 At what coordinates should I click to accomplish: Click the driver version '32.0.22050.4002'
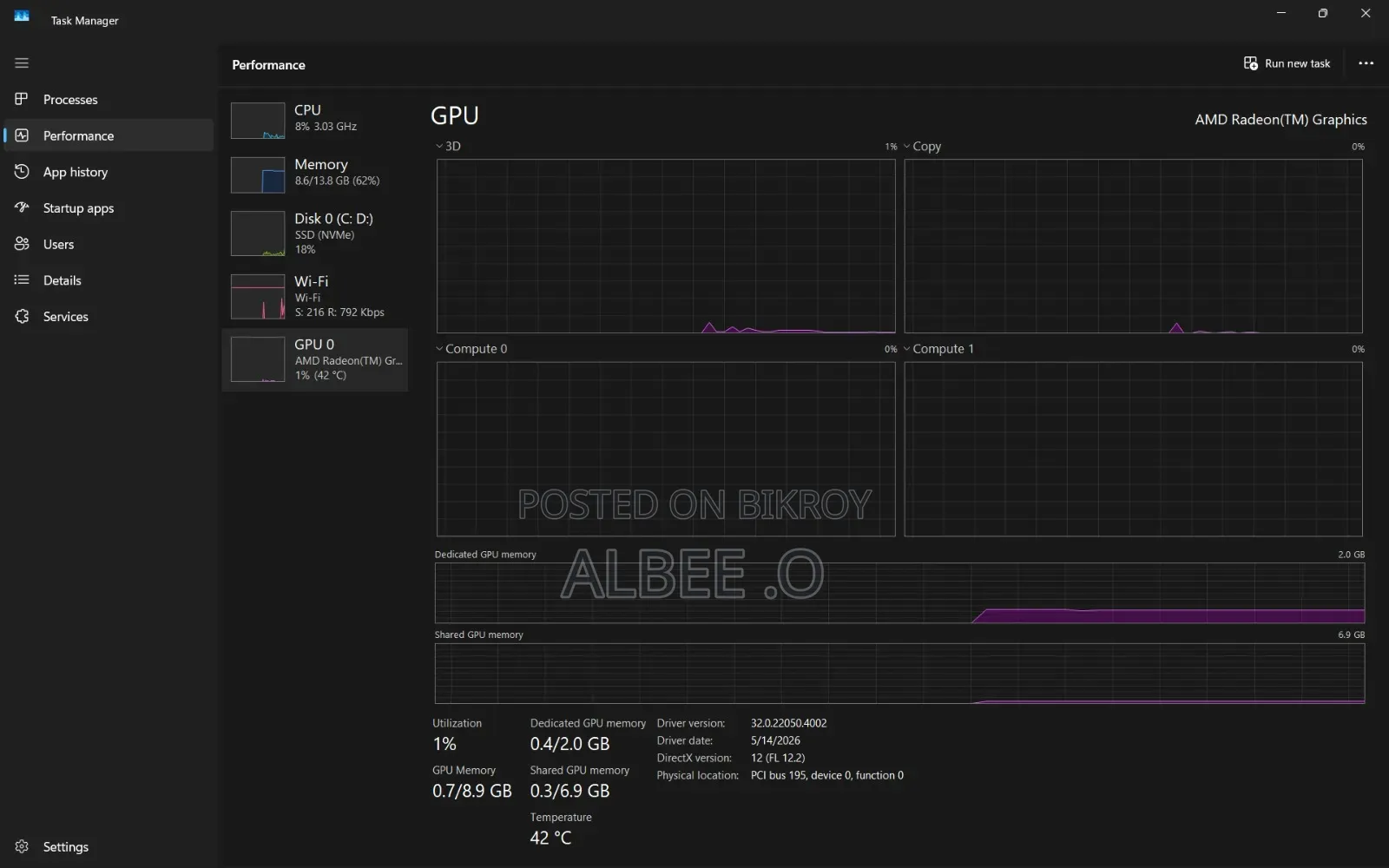point(788,723)
